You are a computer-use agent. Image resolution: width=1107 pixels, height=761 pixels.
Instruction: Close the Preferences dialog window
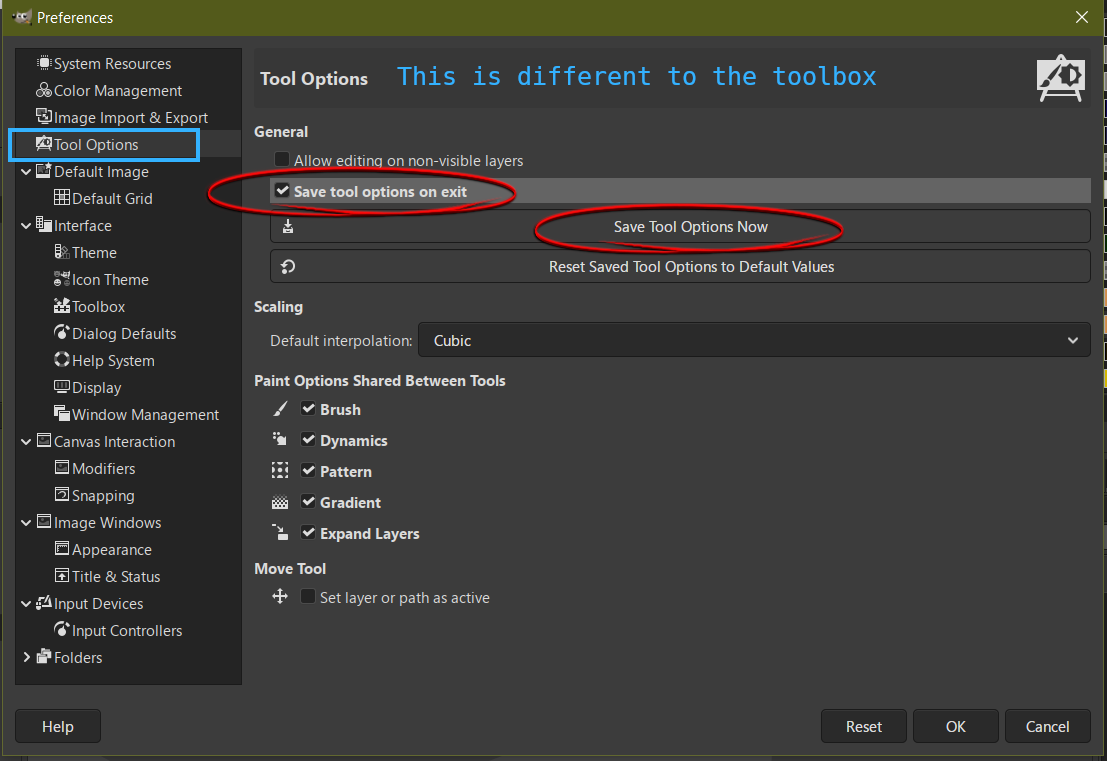1082,17
